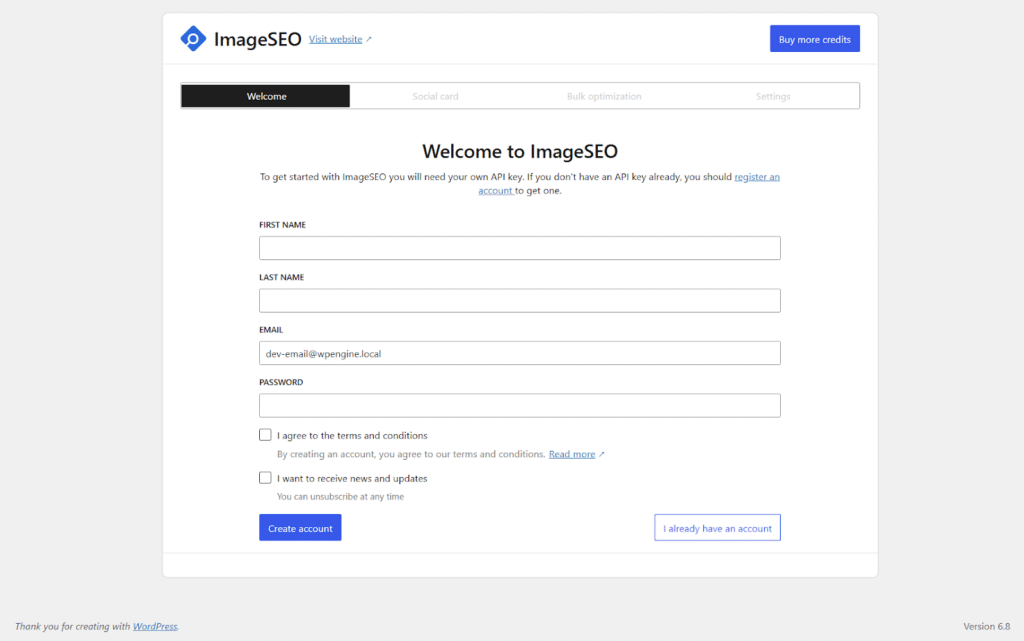This screenshot has width=1024, height=641.
Task: Open the WordPress footer link
Action: [155, 627]
